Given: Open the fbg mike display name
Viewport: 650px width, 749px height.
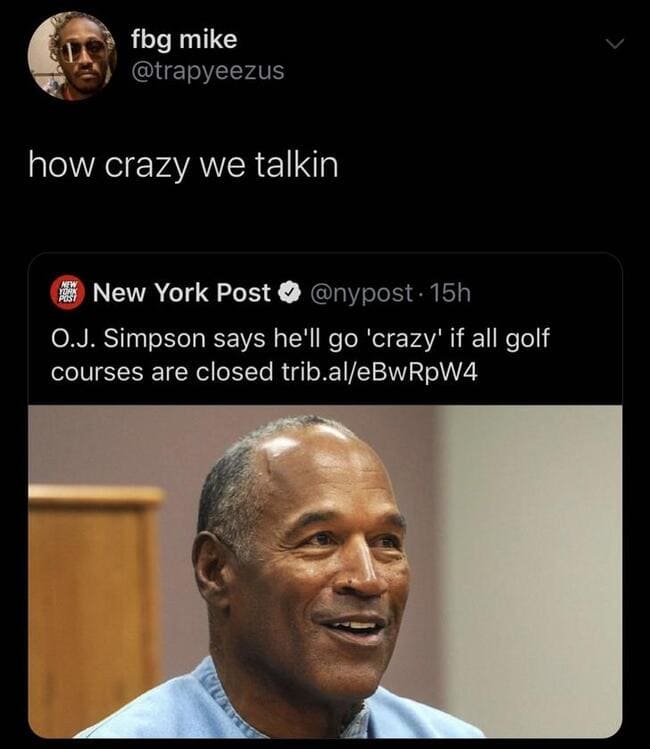Looking at the screenshot, I should (x=184, y=40).
